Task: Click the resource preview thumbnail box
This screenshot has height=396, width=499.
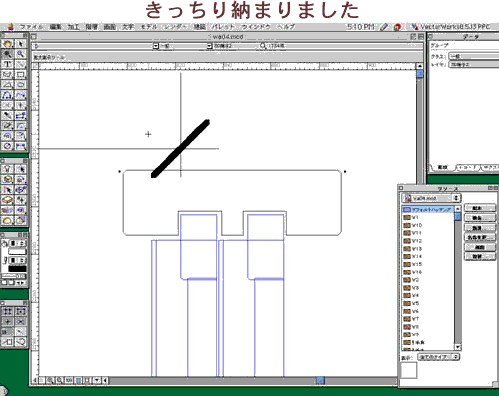Action: pos(409,370)
